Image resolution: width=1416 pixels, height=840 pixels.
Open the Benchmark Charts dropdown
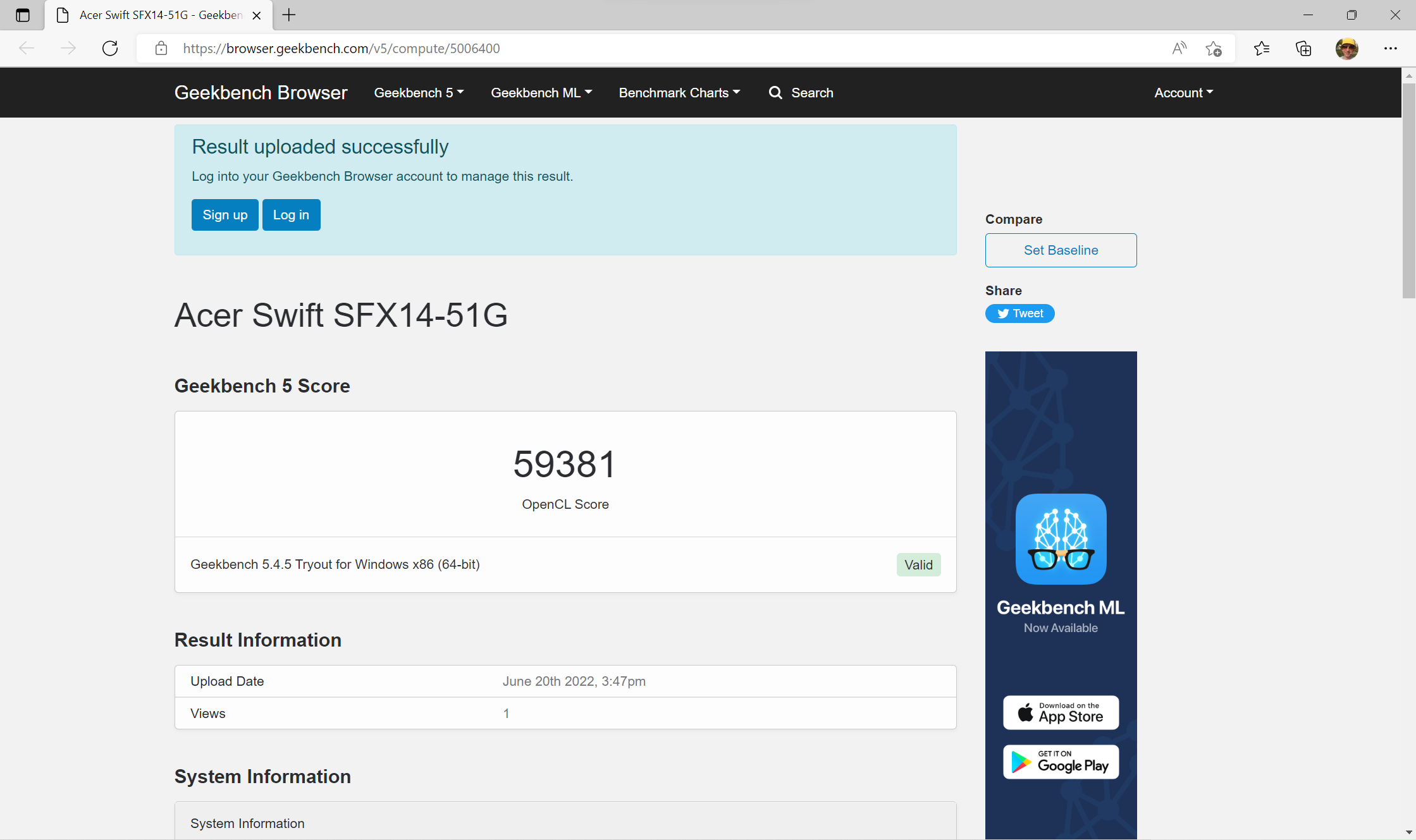coord(679,92)
